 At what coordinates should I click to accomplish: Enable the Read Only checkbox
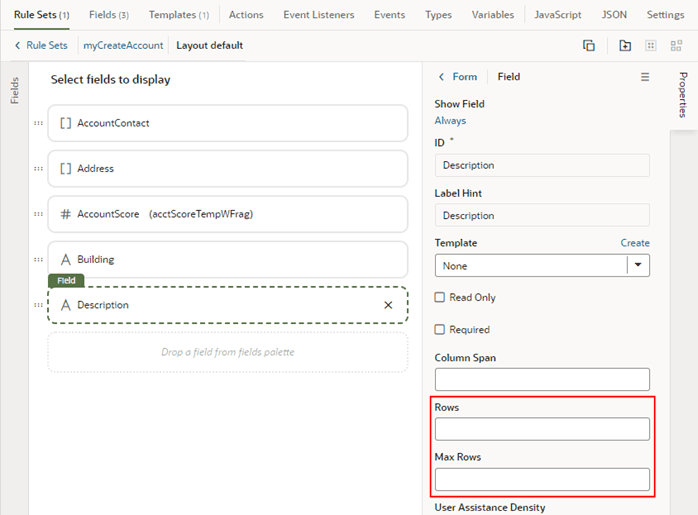click(439, 297)
